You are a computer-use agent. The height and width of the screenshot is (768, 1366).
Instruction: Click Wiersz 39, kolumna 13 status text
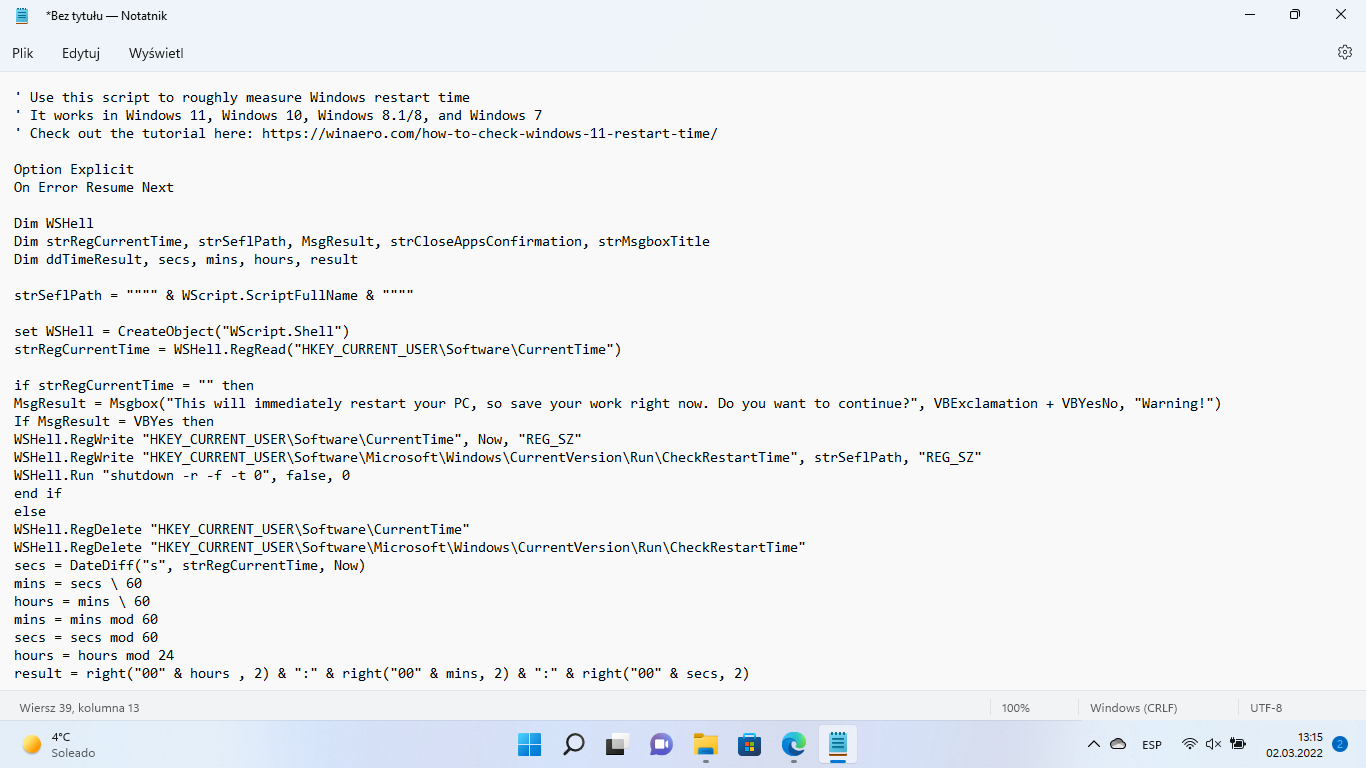click(x=79, y=708)
